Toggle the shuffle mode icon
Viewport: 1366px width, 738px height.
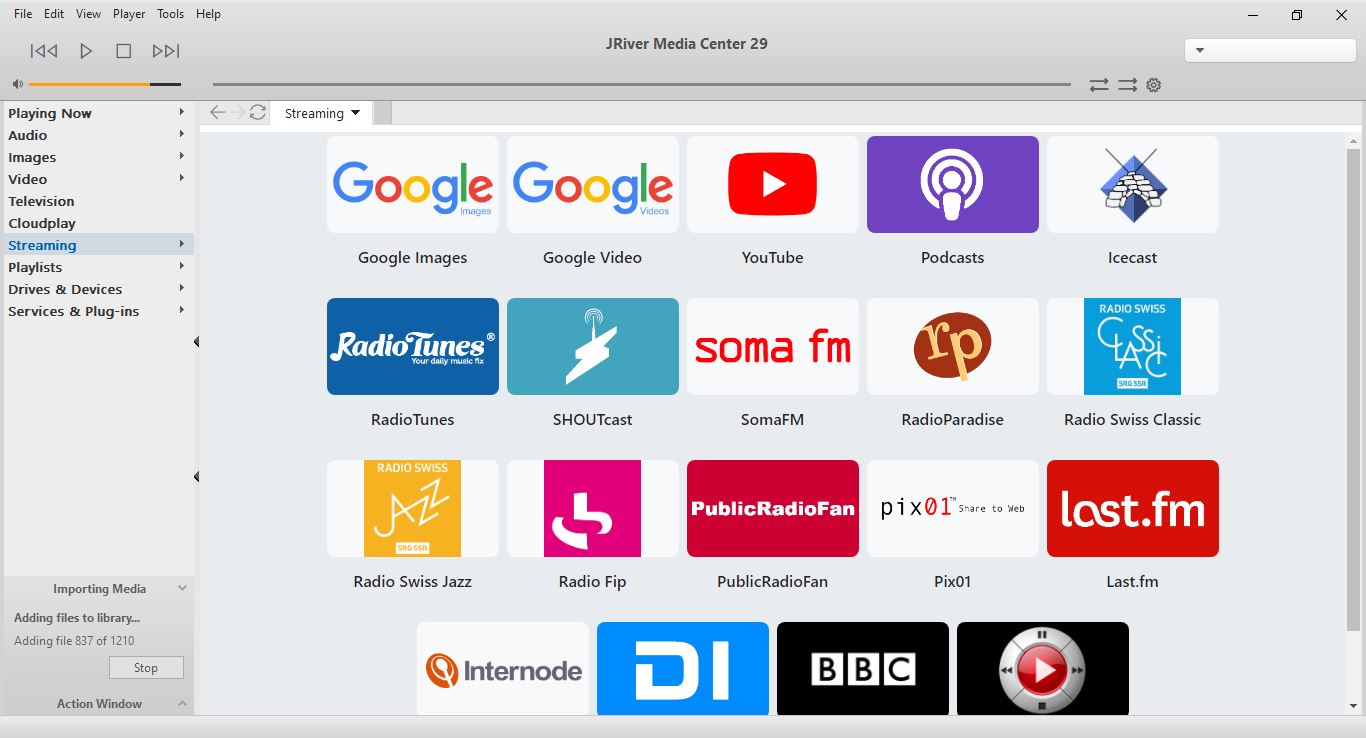1128,85
